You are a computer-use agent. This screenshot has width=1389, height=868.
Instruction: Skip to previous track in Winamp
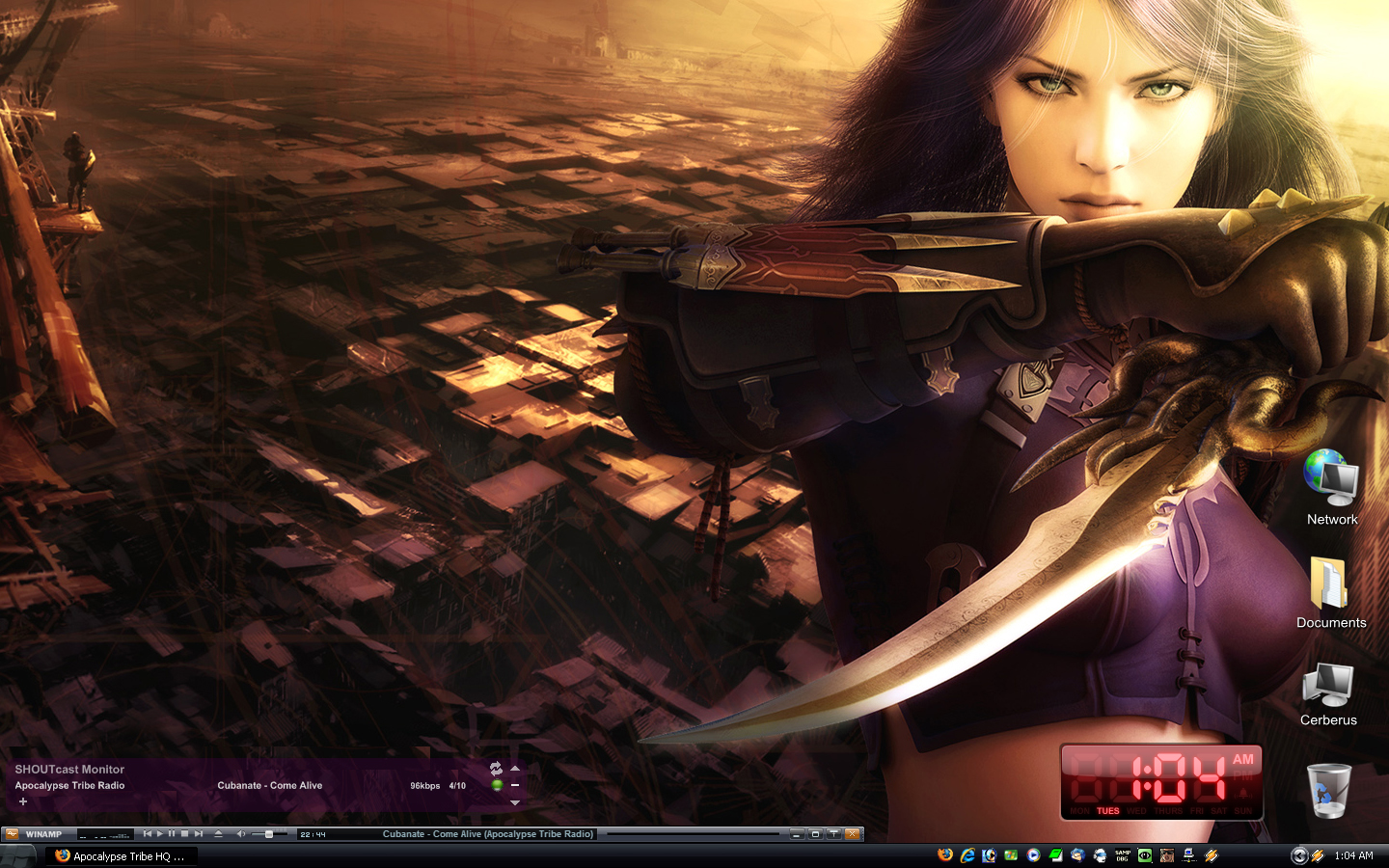(x=147, y=833)
